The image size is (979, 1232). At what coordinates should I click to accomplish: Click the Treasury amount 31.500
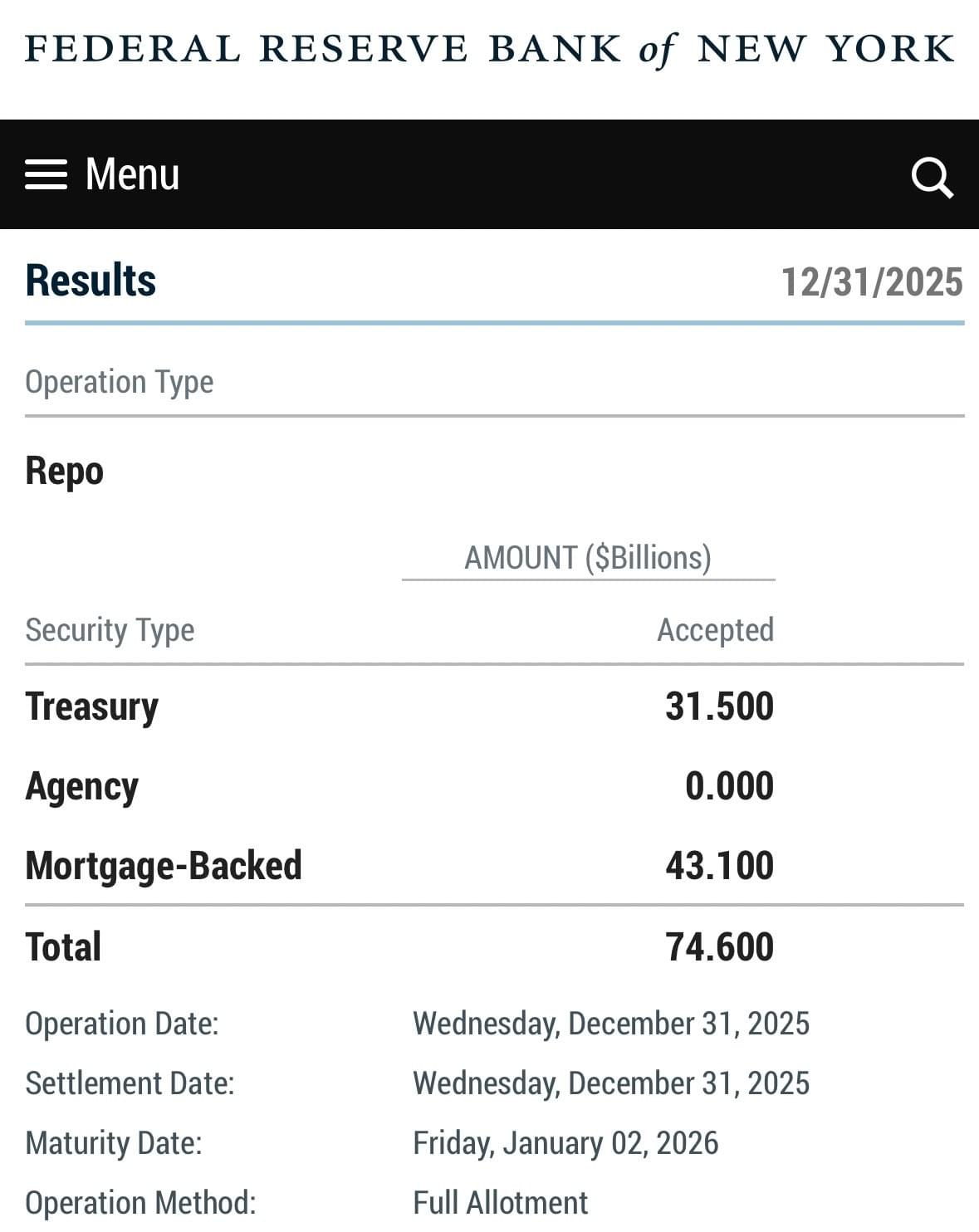point(719,706)
